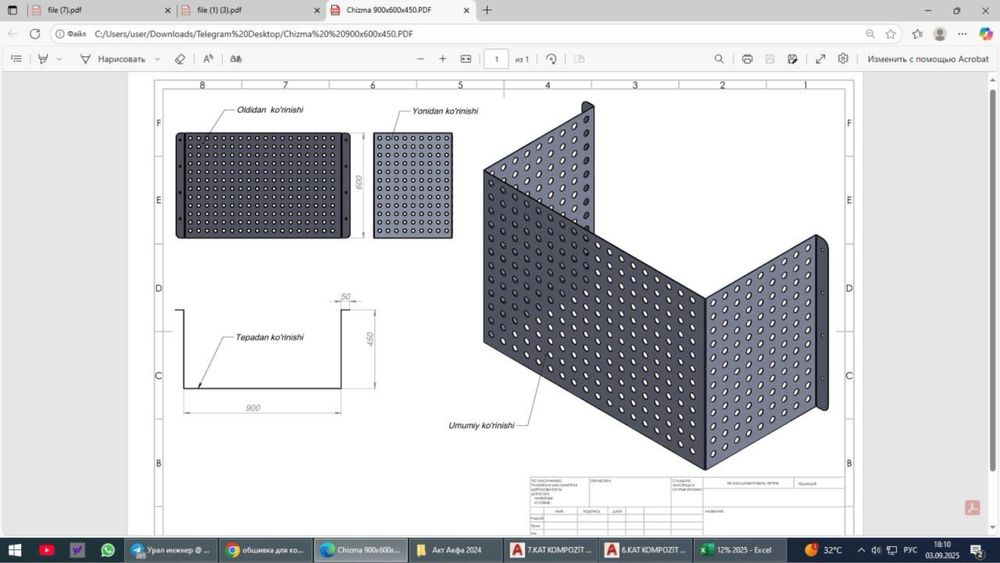The width and height of the screenshot is (1000, 563).
Task: Click the red Acrobat floating icon
Action: pyautogui.click(x=972, y=508)
